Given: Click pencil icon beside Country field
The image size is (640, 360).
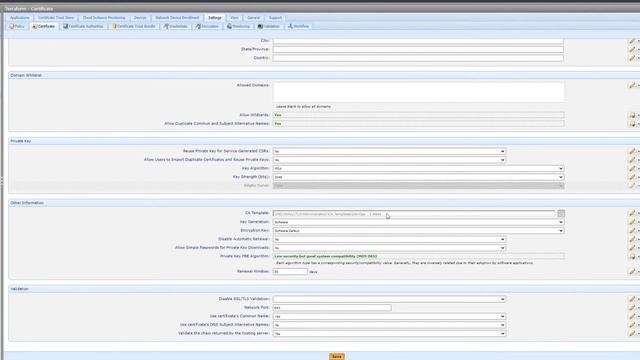Looking at the screenshot, I should click(x=632, y=58).
